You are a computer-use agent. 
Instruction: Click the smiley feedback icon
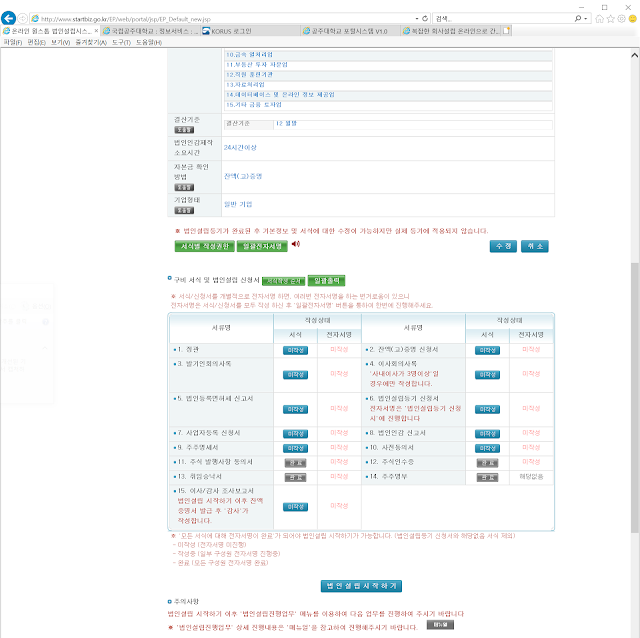(633, 19)
